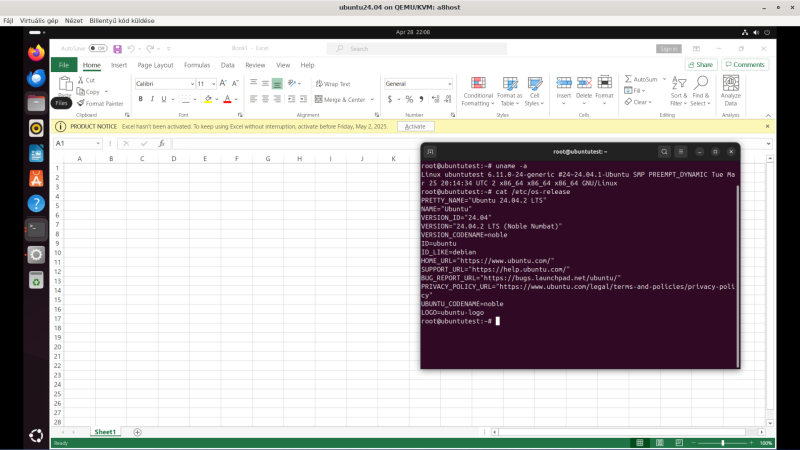
Task: Open the Sort & Filter icon
Action: click(679, 83)
